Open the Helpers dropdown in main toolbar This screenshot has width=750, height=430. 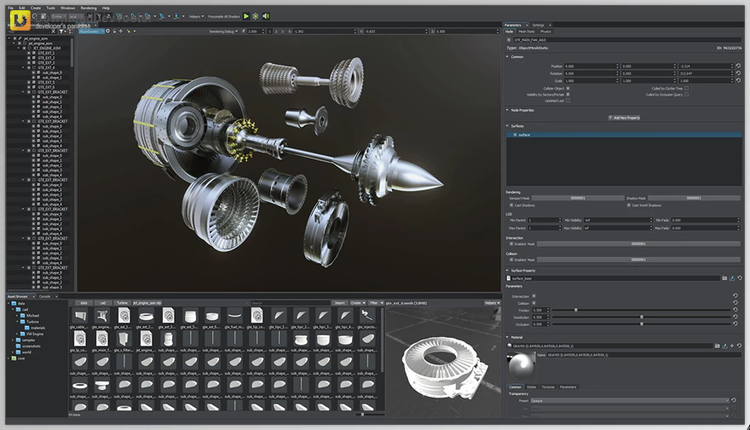point(196,16)
